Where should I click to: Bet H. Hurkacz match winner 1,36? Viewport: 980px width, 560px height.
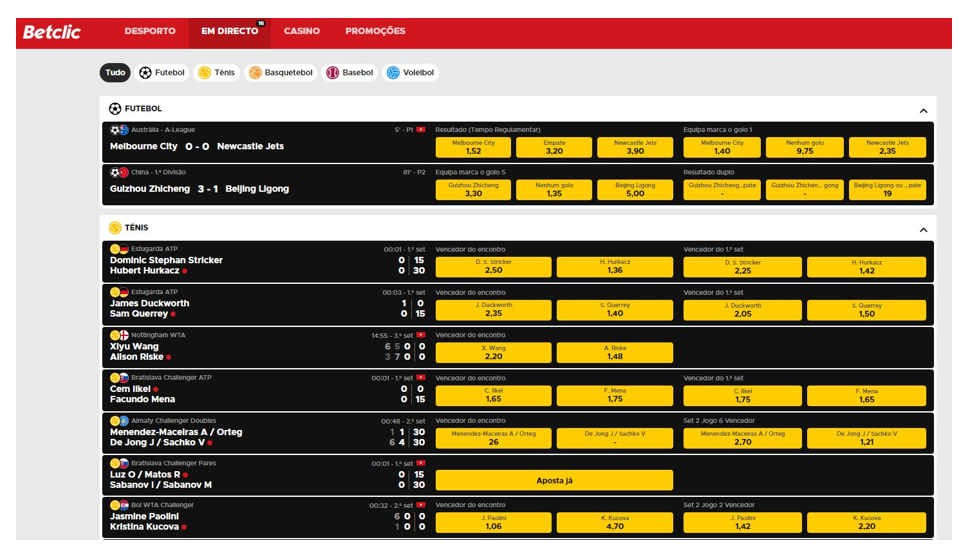[614, 267]
